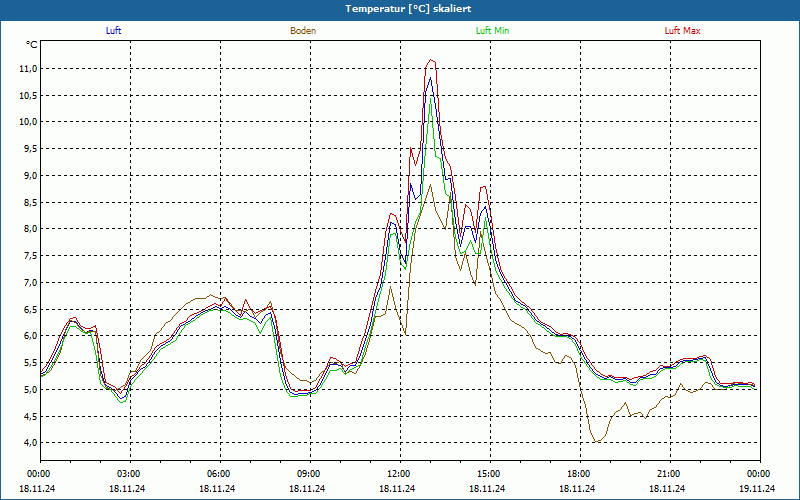Click the 12:00 time label
This screenshot has width=800, height=500.
(x=399, y=474)
